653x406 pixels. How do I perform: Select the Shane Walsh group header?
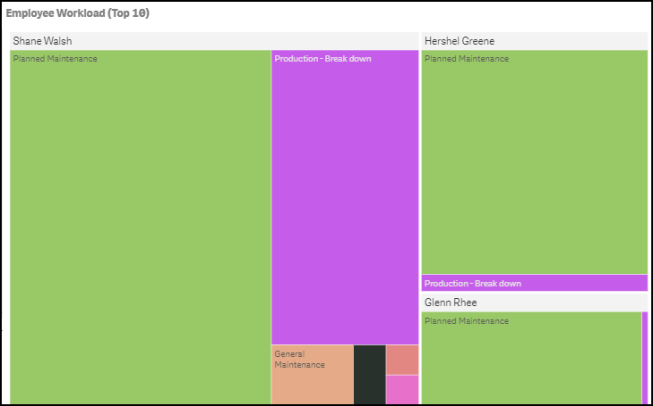click(214, 41)
